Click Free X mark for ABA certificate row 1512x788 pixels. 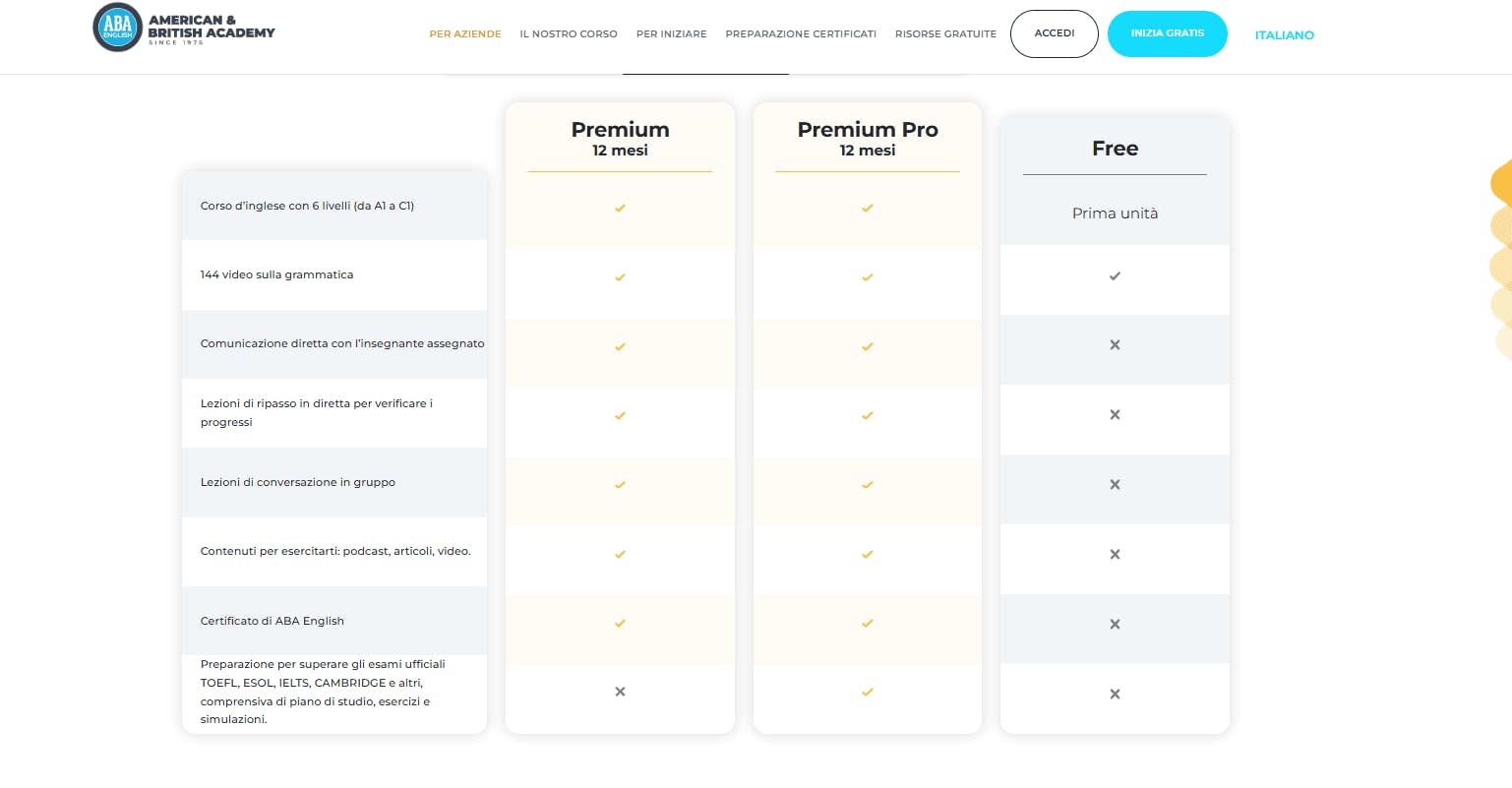(1115, 625)
